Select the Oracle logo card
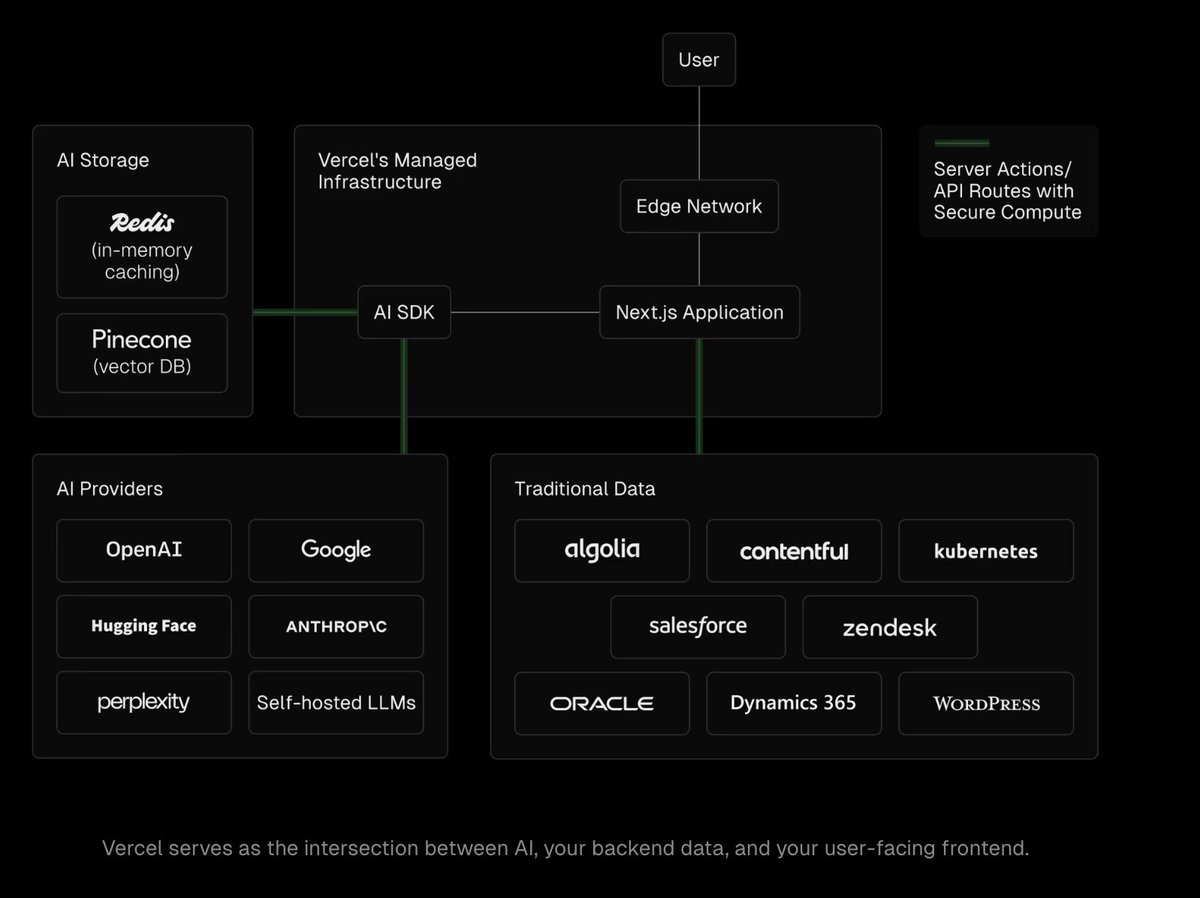The height and width of the screenshot is (898, 1200). [602, 702]
